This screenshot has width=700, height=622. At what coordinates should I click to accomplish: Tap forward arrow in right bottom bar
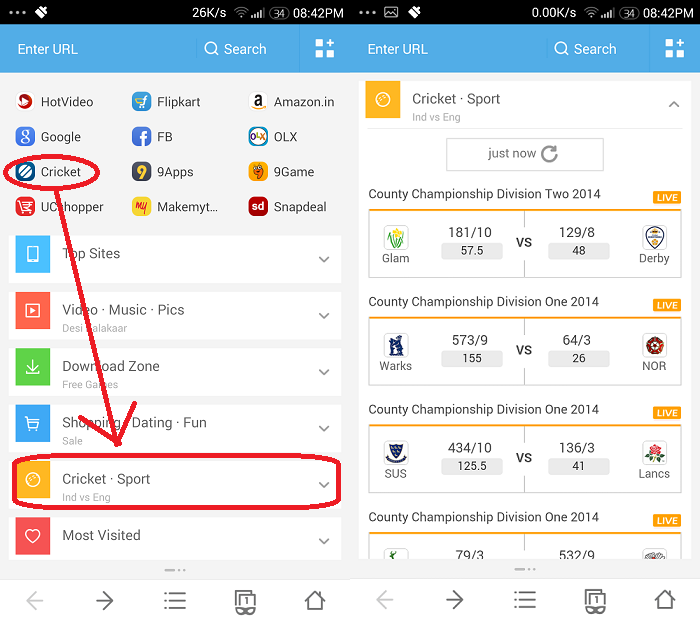click(455, 600)
